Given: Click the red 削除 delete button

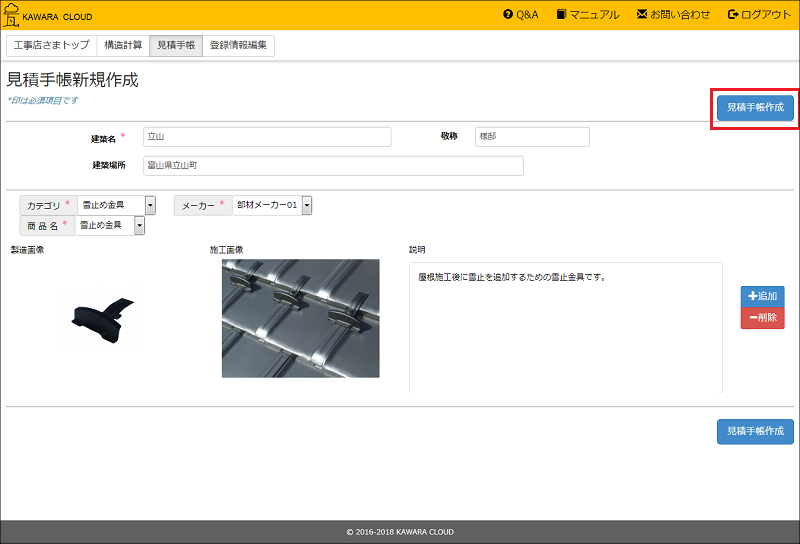Looking at the screenshot, I should coord(762,318).
